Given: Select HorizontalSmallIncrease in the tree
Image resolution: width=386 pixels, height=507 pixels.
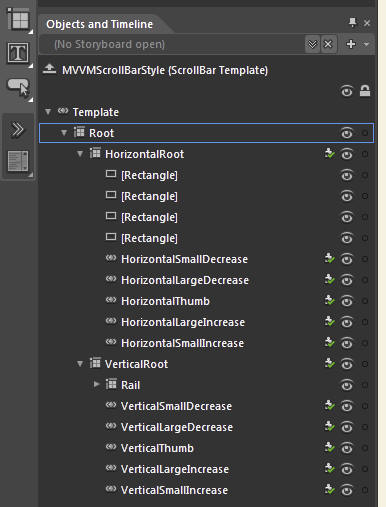Looking at the screenshot, I should [182, 343].
